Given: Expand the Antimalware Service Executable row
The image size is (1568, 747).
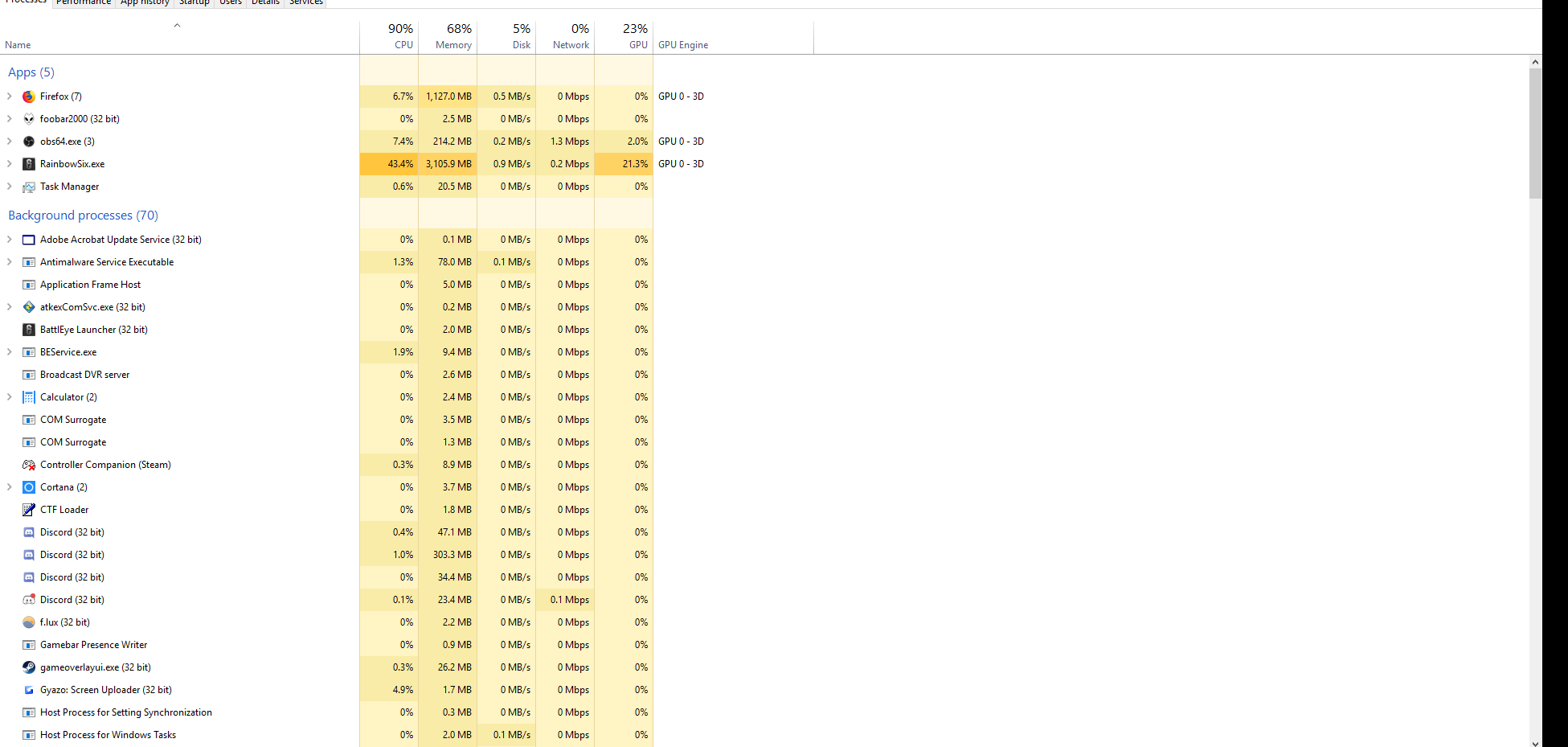Looking at the screenshot, I should pyautogui.click(x=10, y=262).
